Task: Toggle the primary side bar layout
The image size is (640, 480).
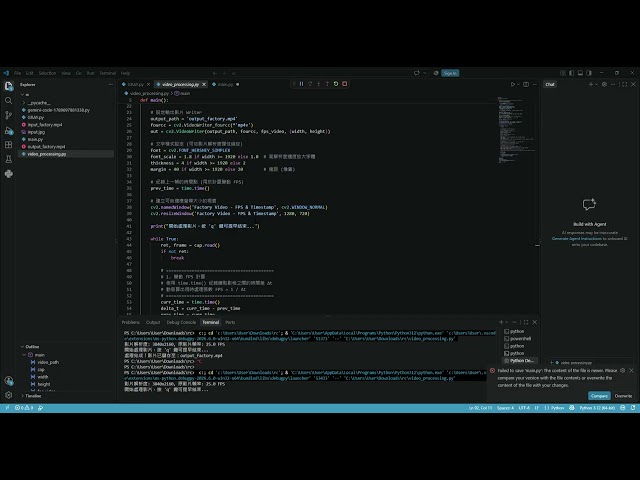Action: [x=571, y=73]
